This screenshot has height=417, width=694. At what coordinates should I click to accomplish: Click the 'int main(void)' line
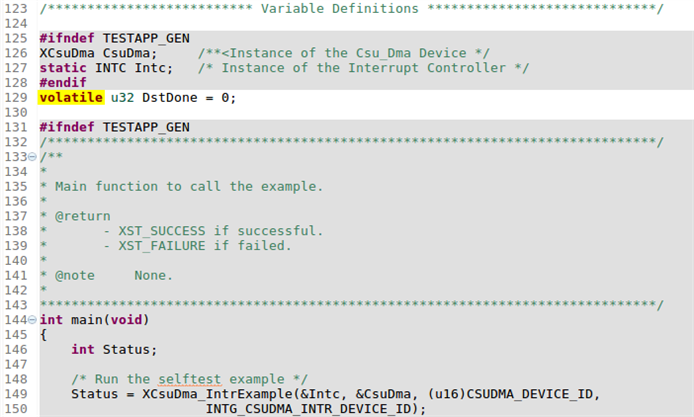(94, 320)
